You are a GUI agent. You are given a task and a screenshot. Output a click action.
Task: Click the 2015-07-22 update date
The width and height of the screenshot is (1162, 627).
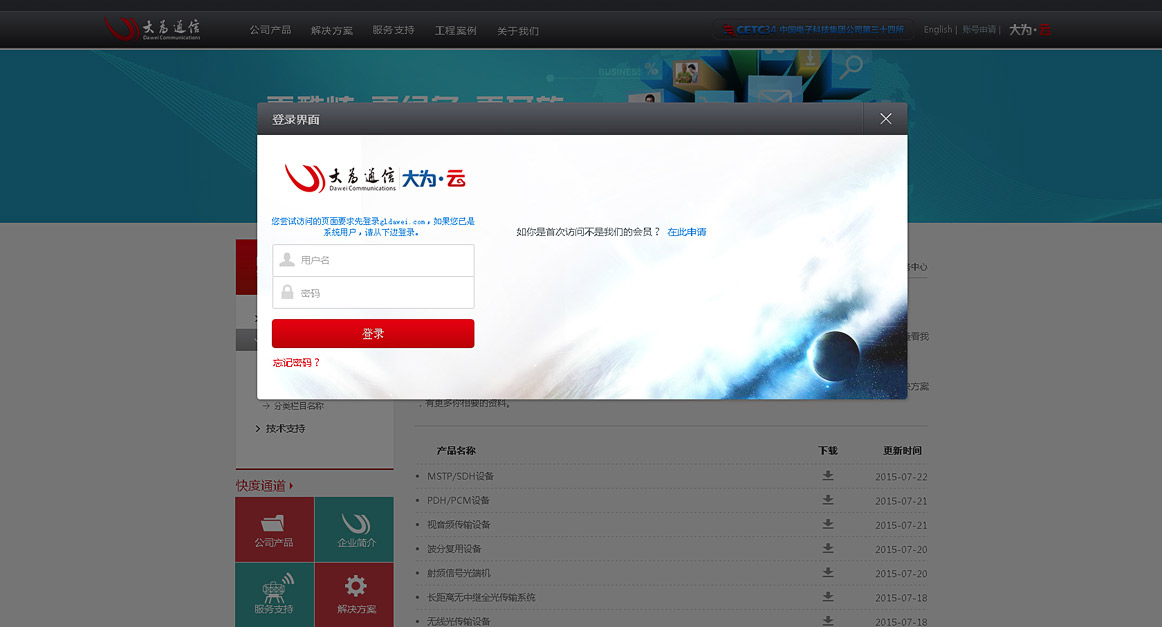[x=901, y=477]
